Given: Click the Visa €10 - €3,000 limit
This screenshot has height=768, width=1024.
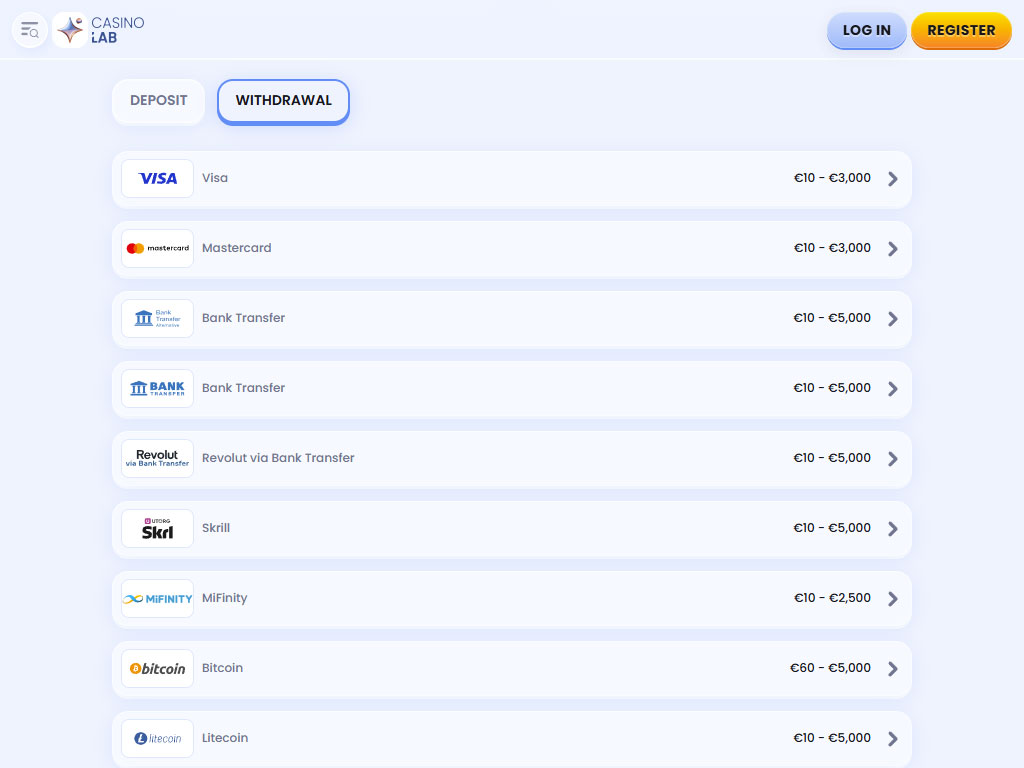Looking at the screenshot, I should (832, 178).
